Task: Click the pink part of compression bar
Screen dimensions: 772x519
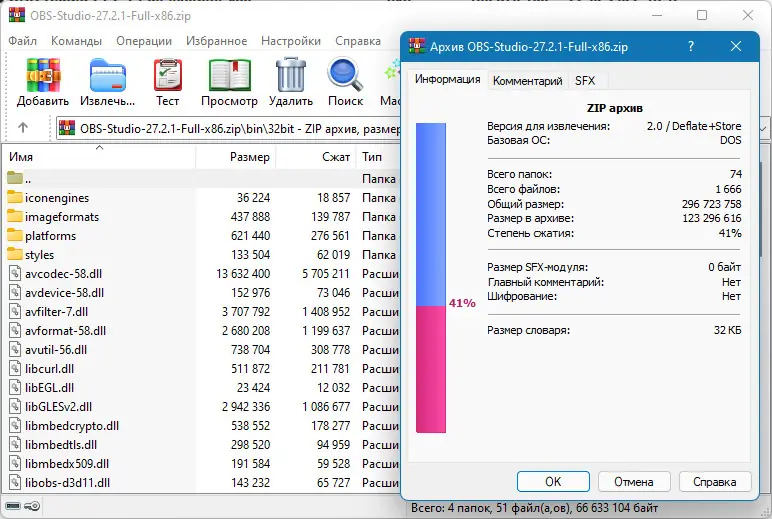Action: (431, 369)
